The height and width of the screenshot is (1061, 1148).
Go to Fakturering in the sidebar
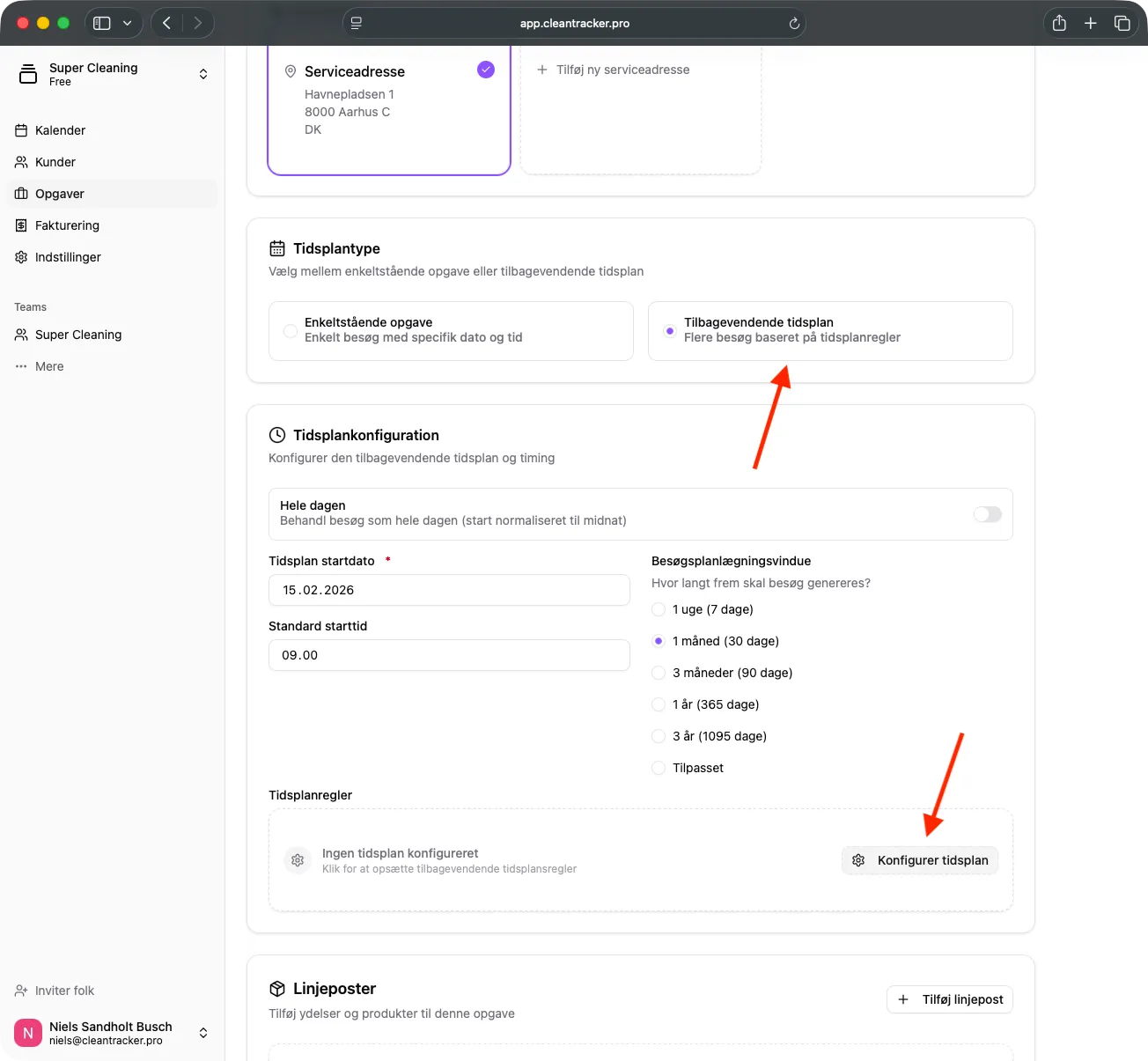point(67,225)
